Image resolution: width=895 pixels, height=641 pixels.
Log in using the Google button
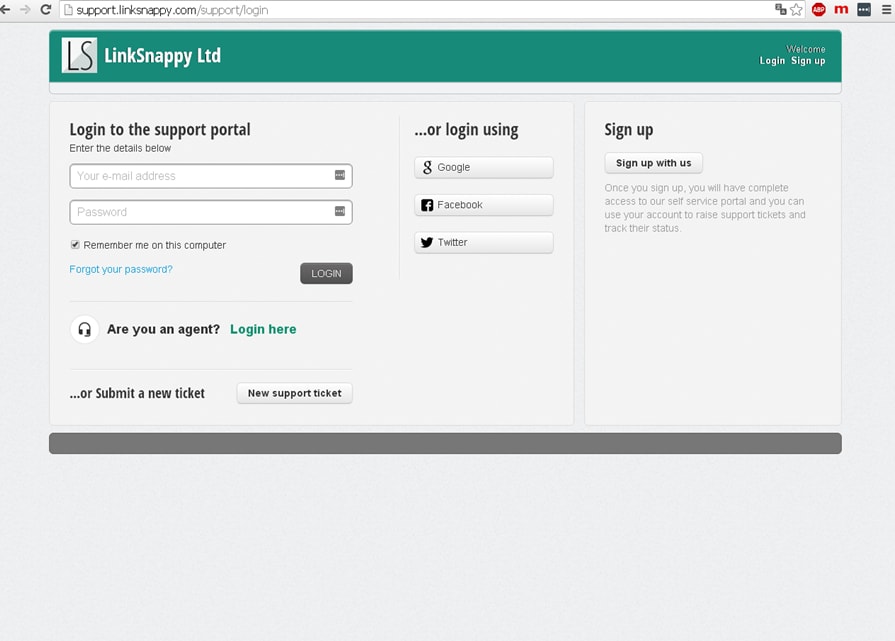(x=484, y=167)
